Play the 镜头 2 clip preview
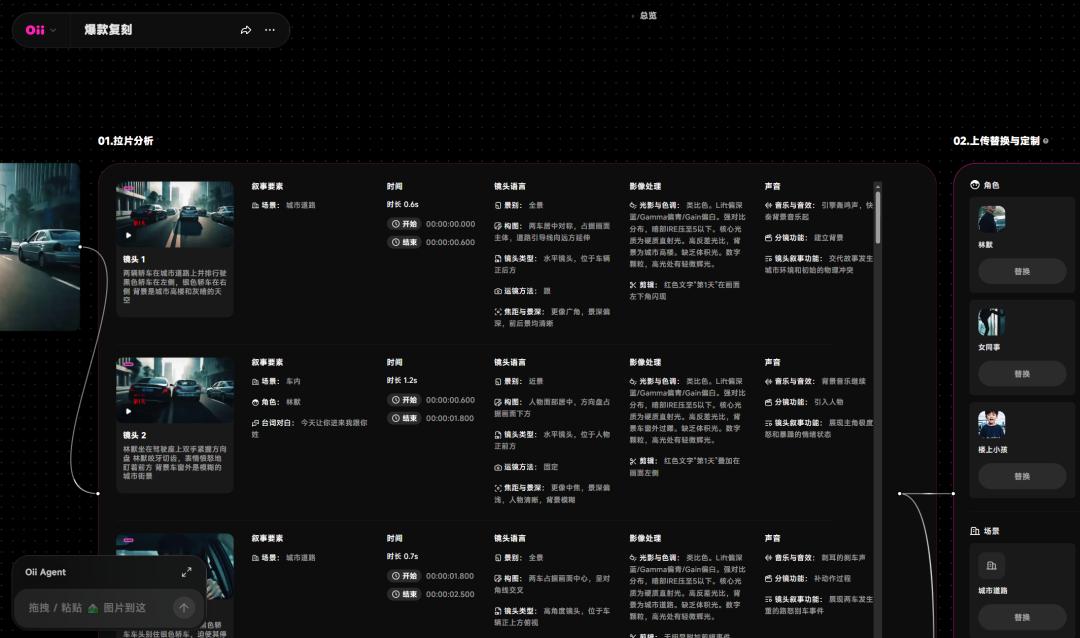Screen dimensions: 1080x638 click(x=128, y=411)
